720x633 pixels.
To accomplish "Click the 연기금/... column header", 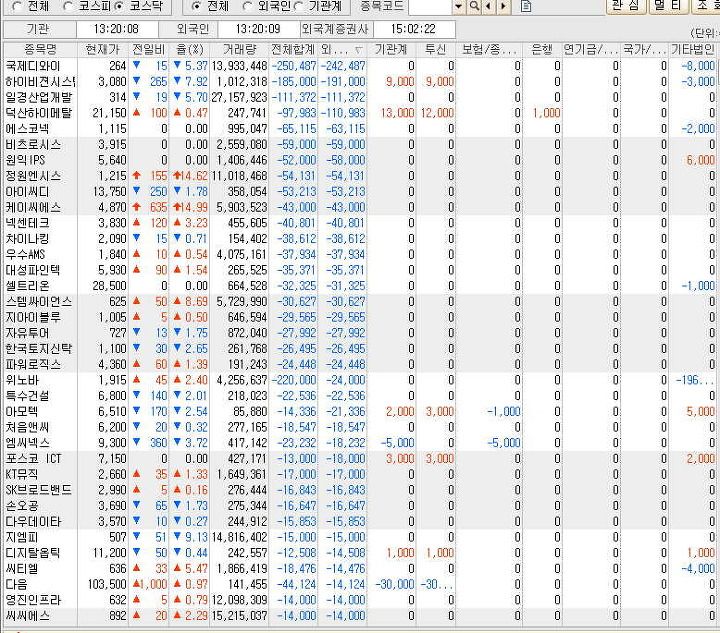I will tap(591, 50).
